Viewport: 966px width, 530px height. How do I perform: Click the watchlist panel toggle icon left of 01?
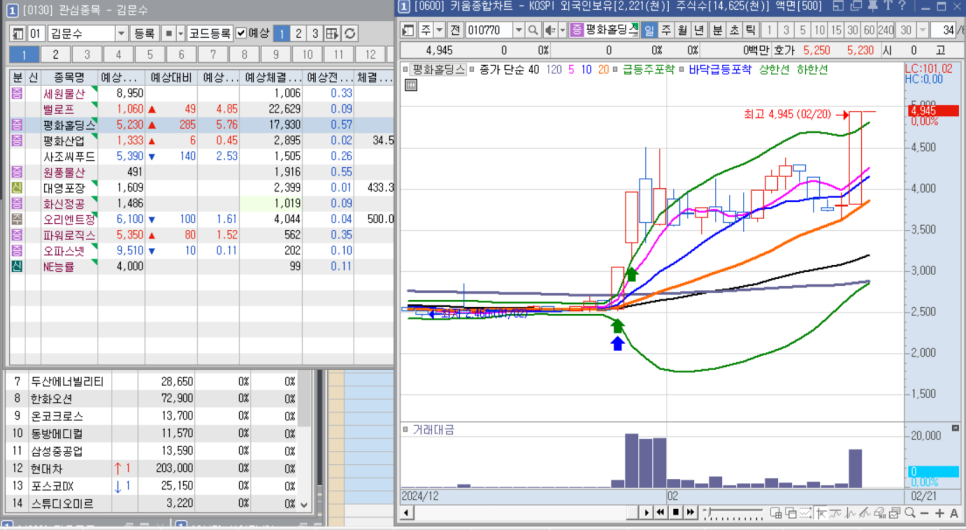pyautogui.click(x=17, y=33)
